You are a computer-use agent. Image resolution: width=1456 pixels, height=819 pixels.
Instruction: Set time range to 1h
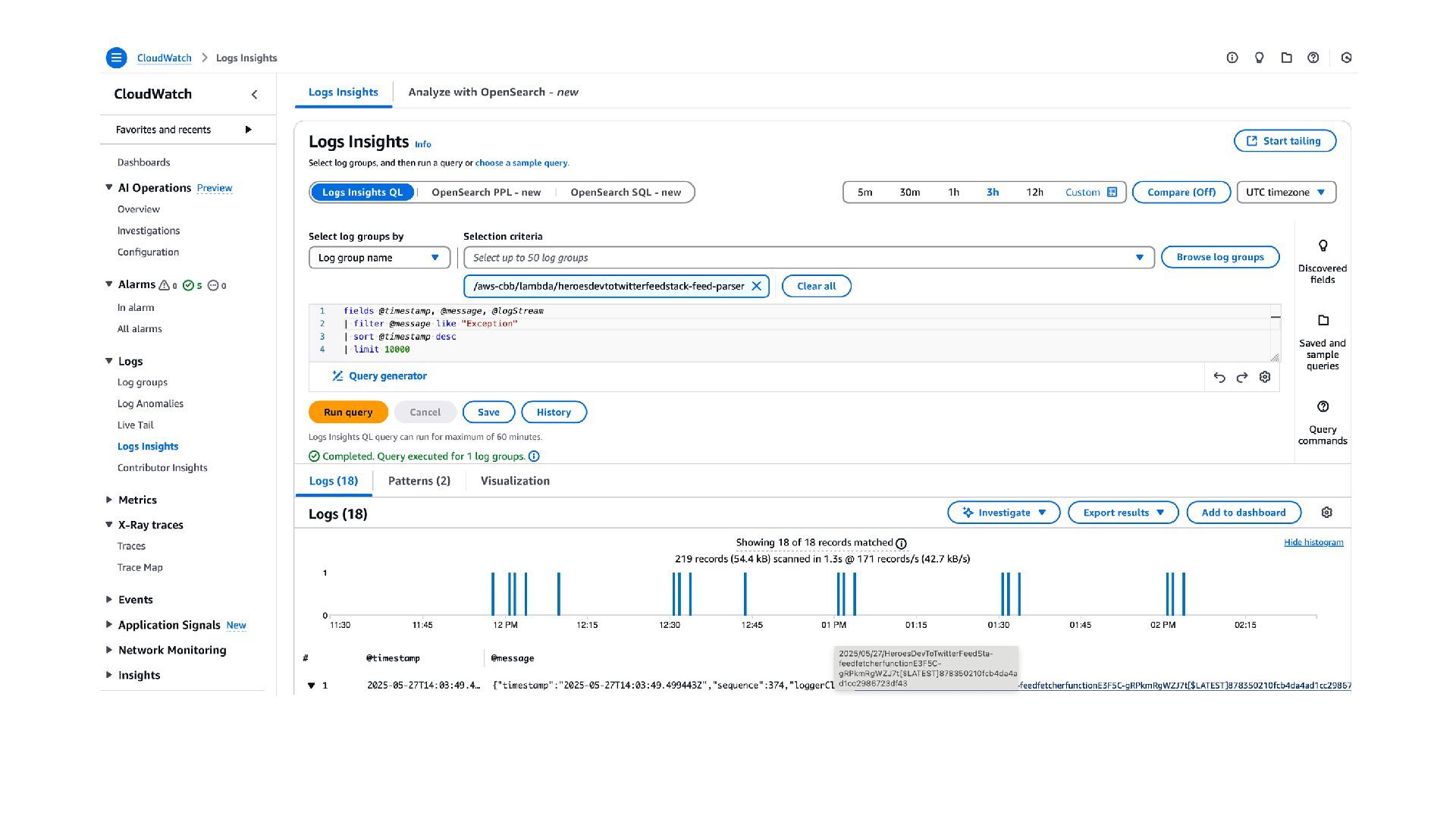(953, 192)
